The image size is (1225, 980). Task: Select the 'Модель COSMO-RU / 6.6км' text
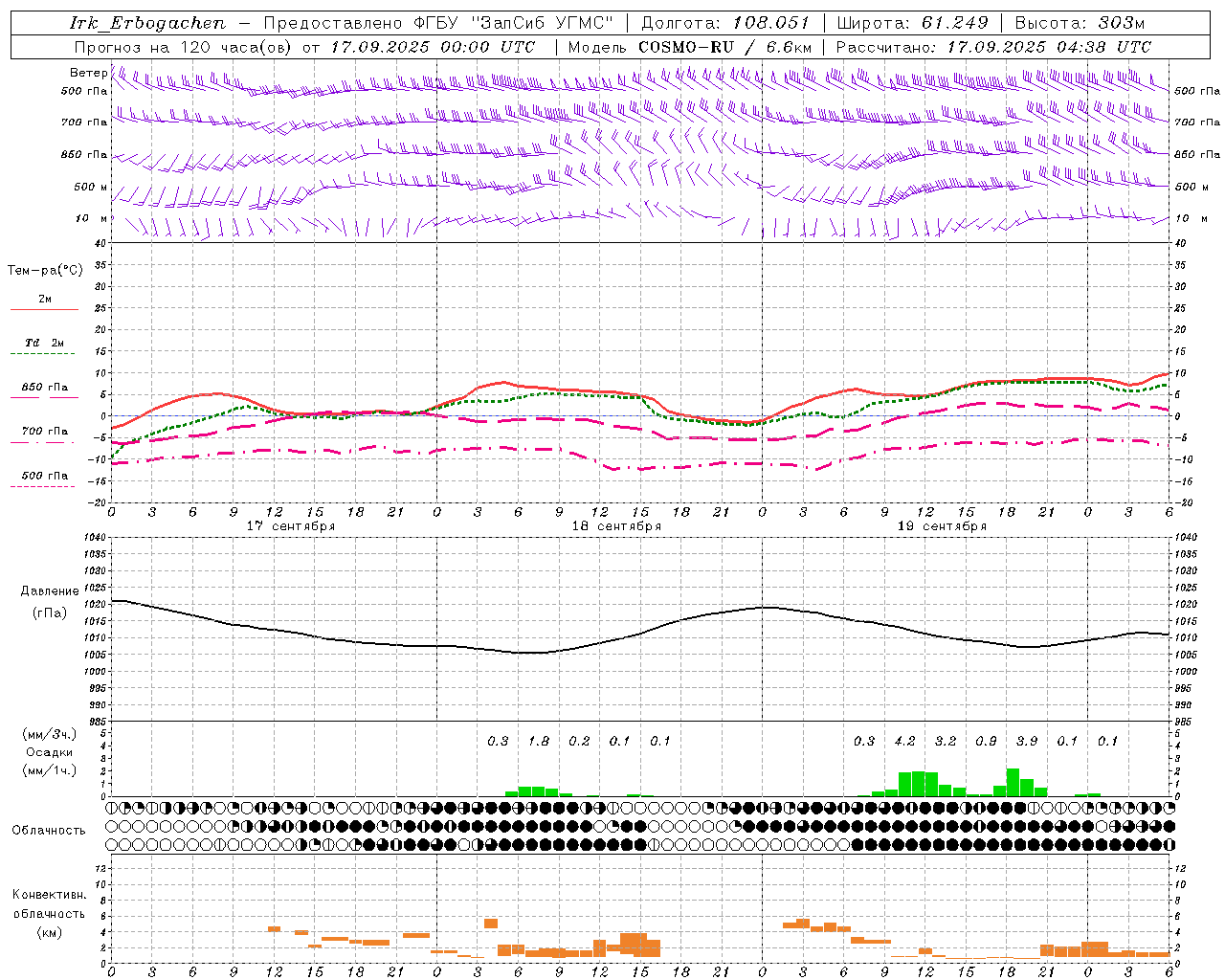tap(690, 47)
